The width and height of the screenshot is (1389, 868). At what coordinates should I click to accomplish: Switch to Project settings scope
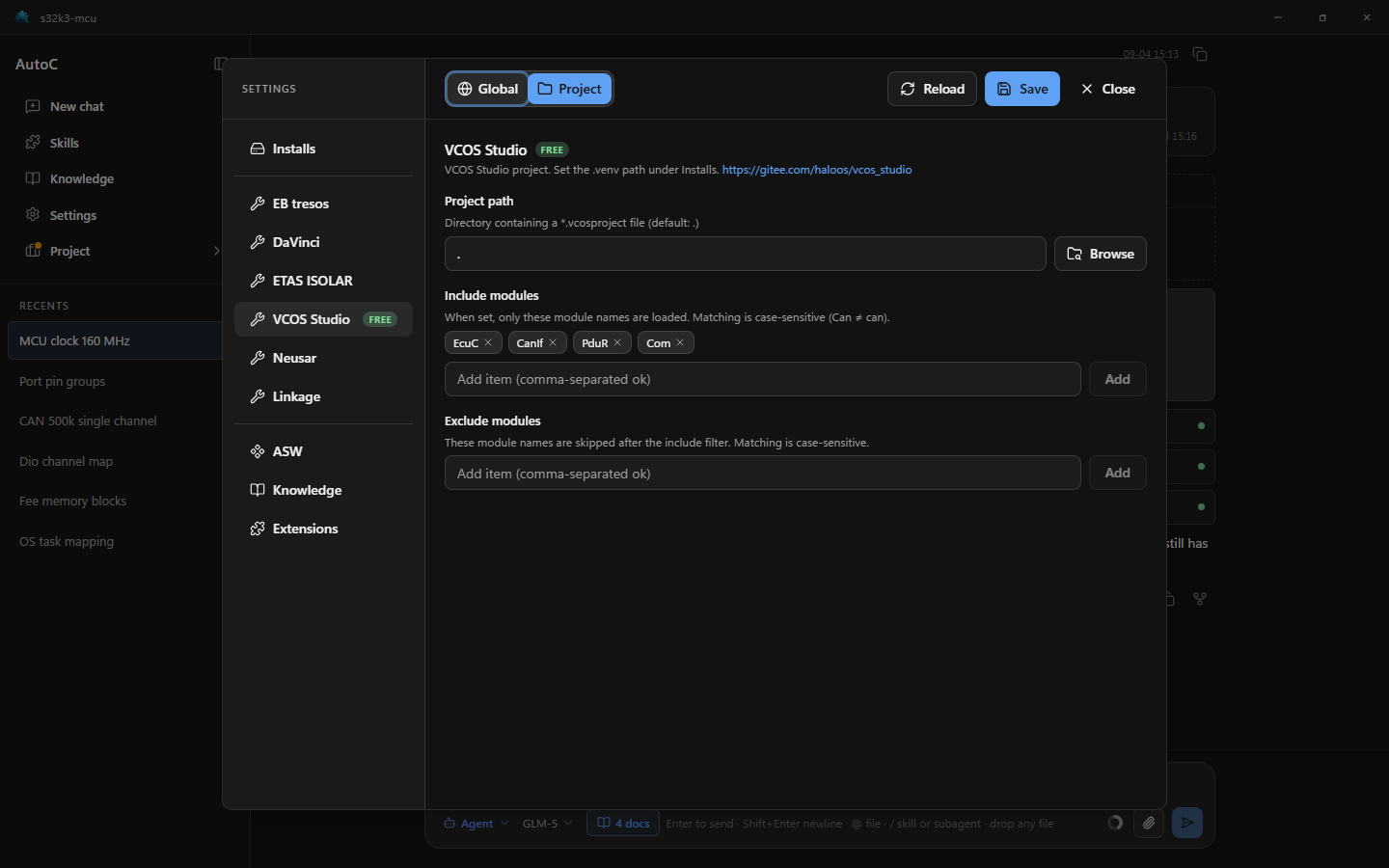coord(570,89)
